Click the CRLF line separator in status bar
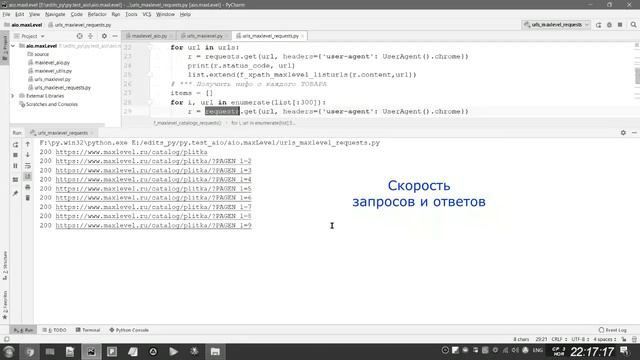 point(559,339)
